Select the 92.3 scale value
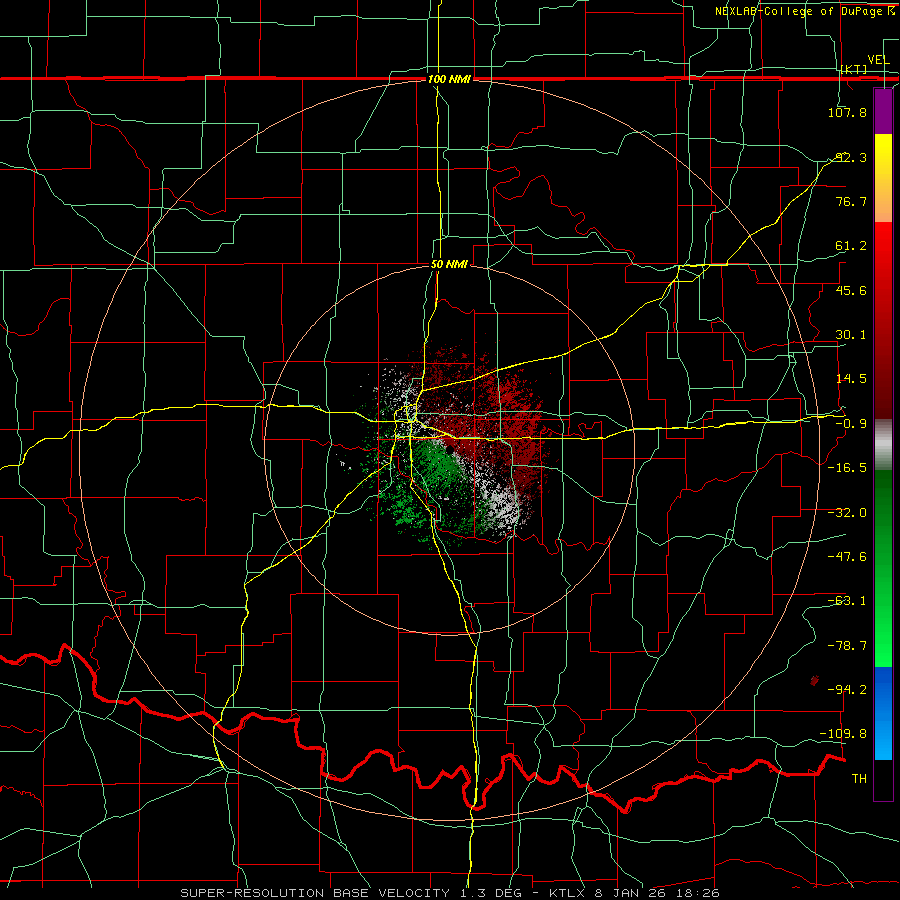The width and height of the screenshot is (900, 900). 851,157
